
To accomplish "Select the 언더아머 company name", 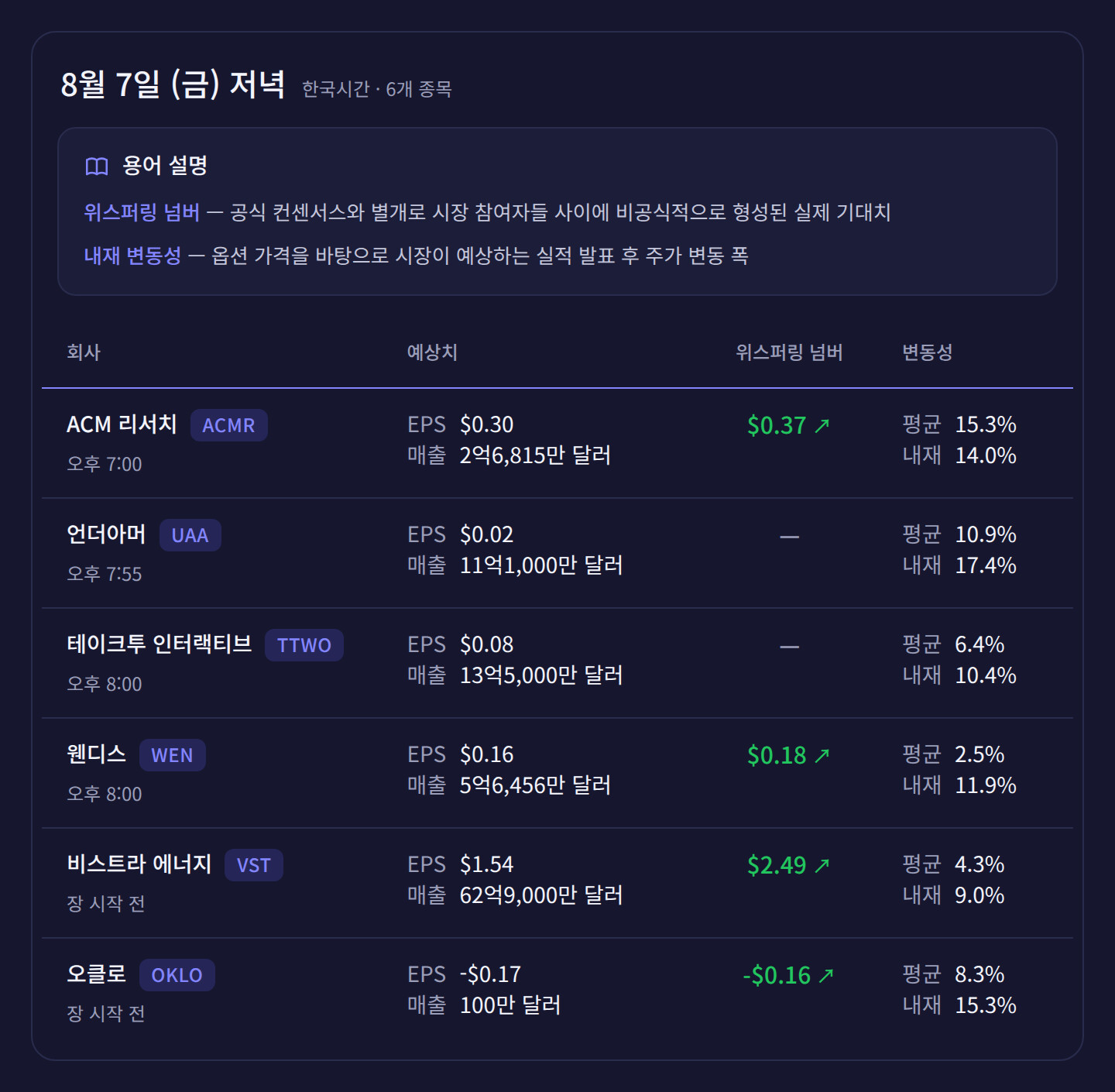I will pyautogui.click(x=106, y=534).
